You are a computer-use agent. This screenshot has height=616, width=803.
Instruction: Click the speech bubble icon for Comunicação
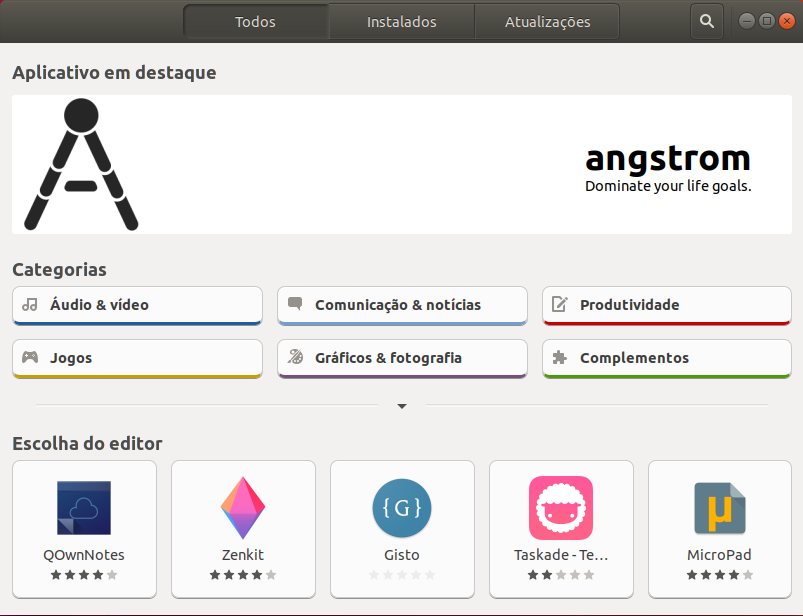point(295,304)
